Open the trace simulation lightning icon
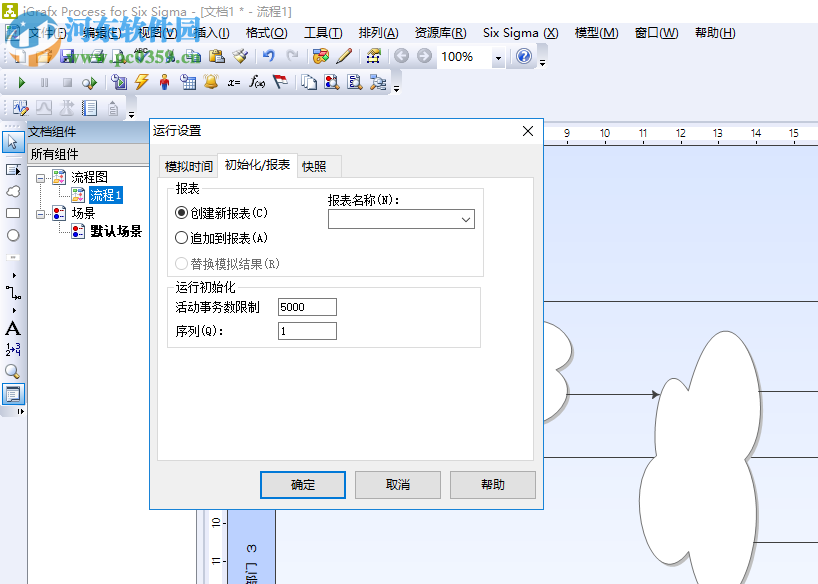The image size is (818, 584). point(141,82)
